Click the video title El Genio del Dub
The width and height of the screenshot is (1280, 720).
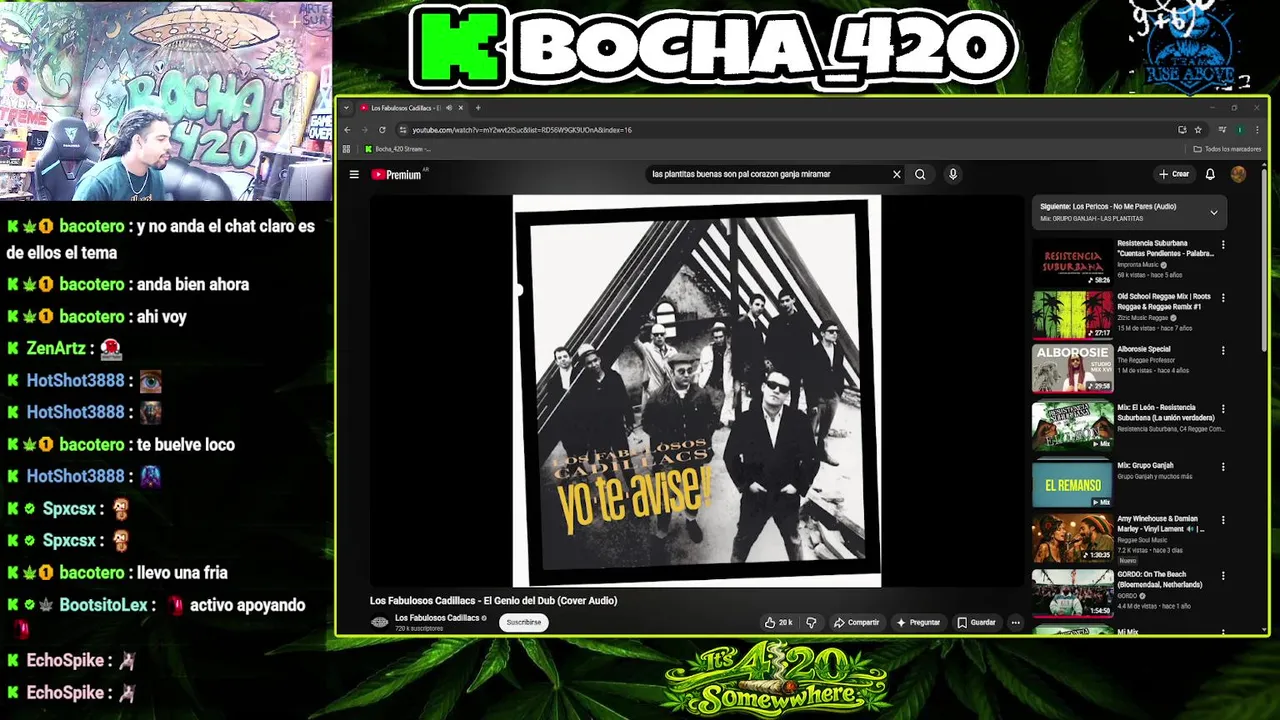[493, 601]
